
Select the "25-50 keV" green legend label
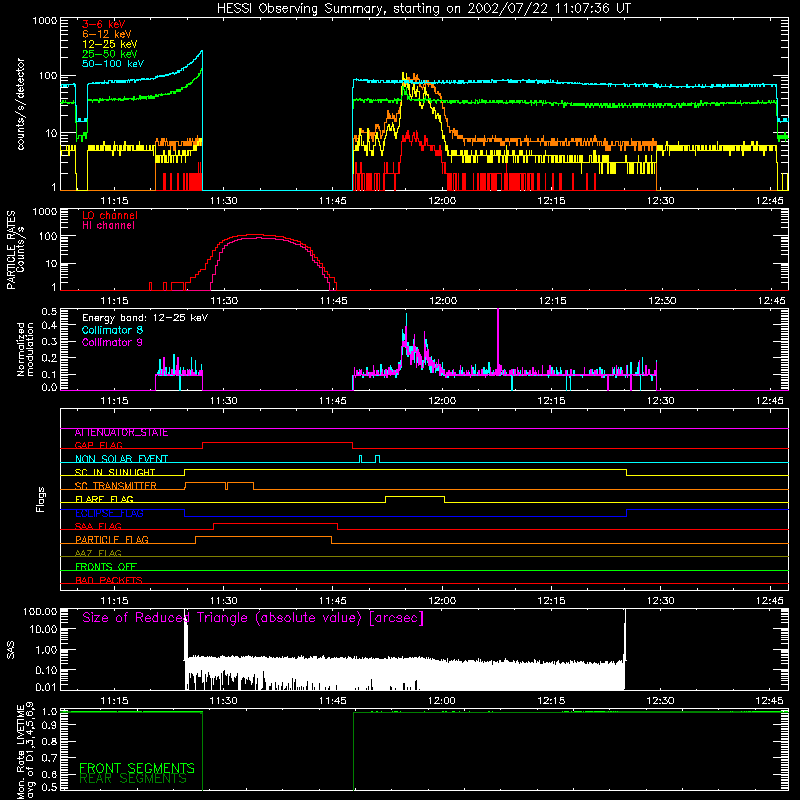110,54
